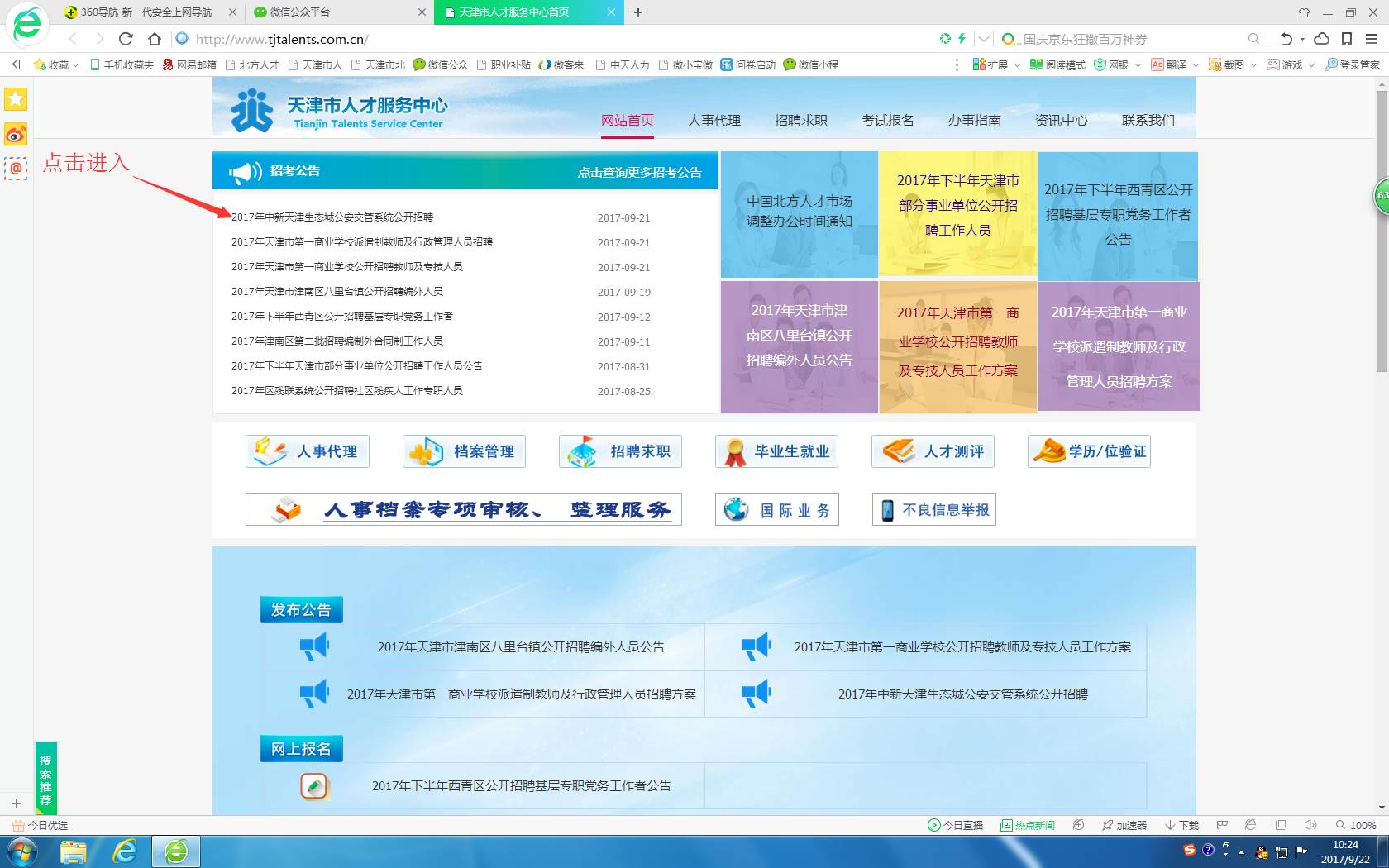Open the browser main menu icon
Screen dimensions: 1389x868
1371,38
